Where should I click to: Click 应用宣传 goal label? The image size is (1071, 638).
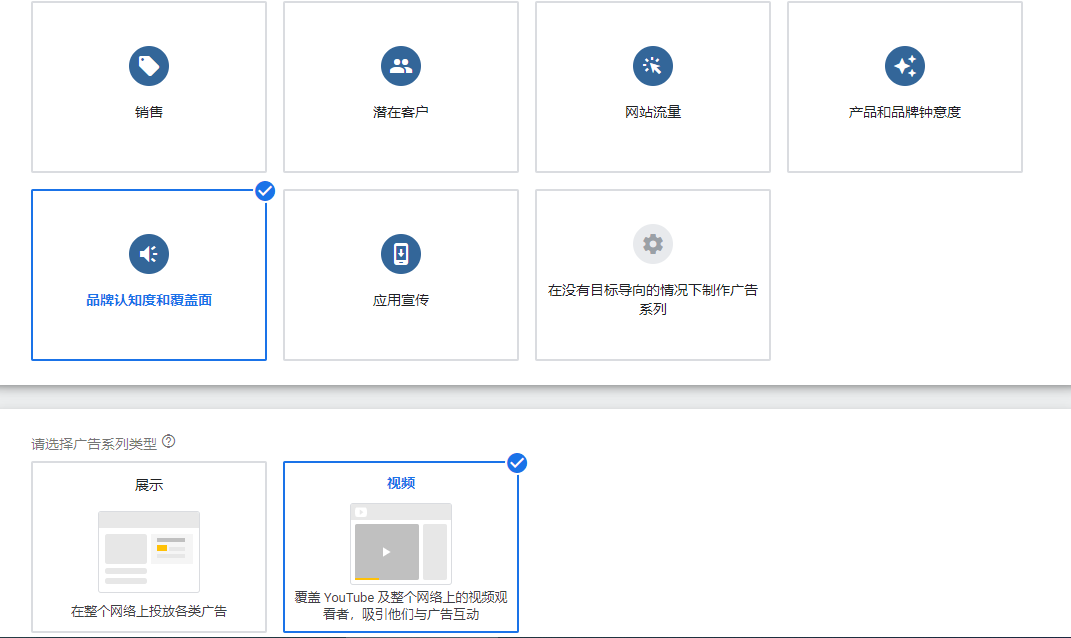click(x=401, y=300)
